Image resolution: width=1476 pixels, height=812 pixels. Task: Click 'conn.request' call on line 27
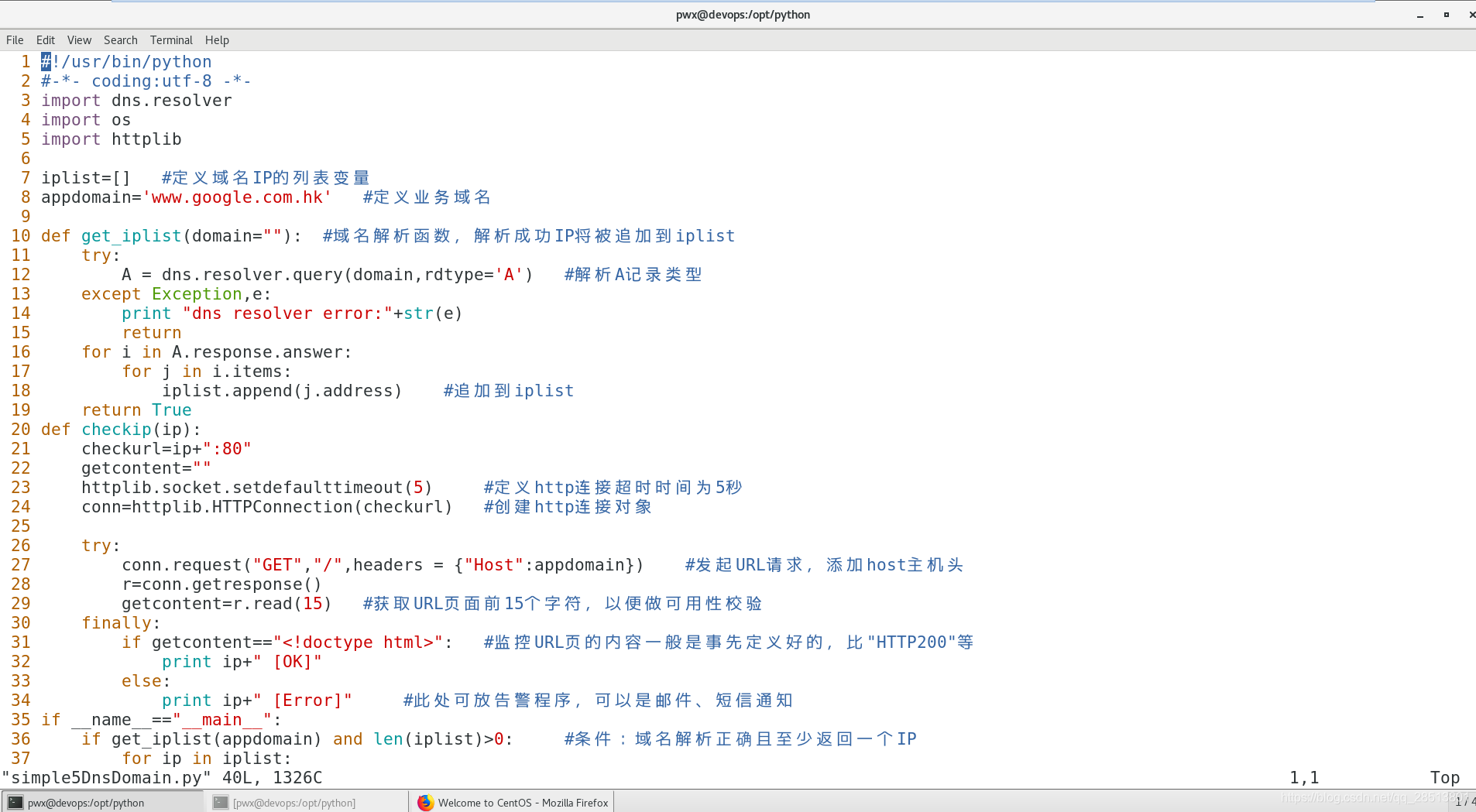click(182, 565)
